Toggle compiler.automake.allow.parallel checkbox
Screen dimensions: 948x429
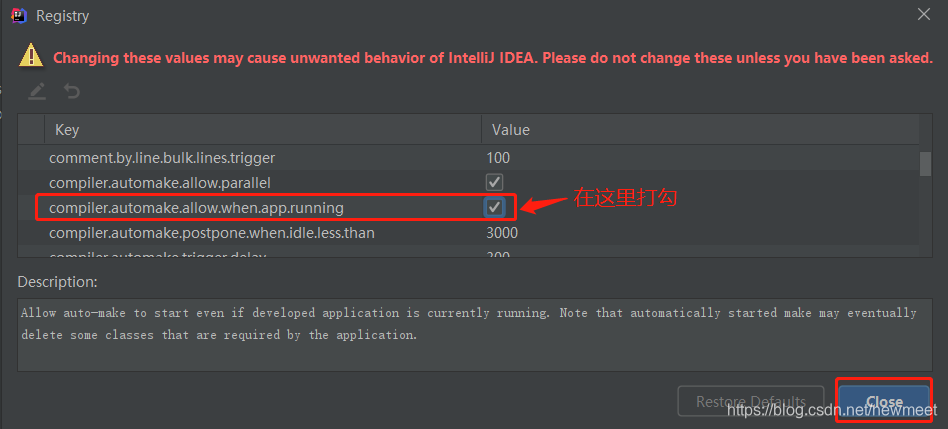[x=495, y=182]
